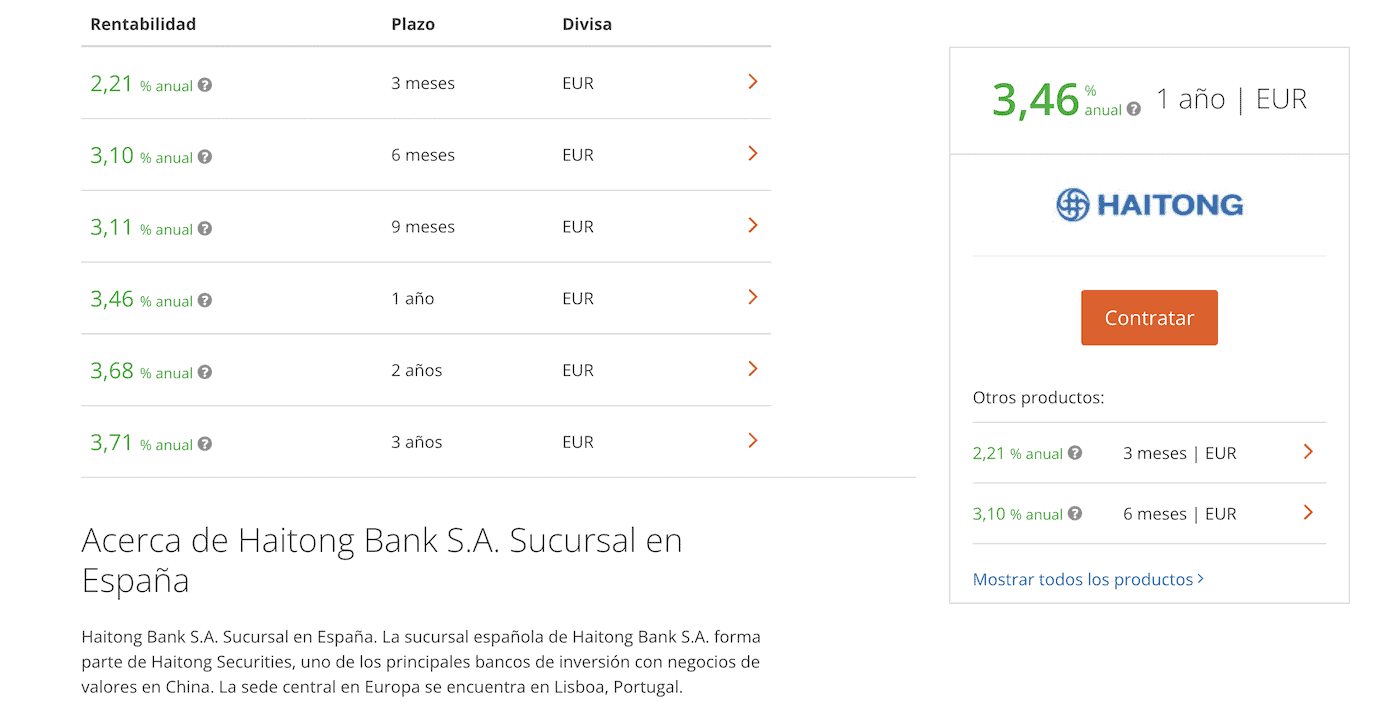Click help icon beside 2,21 % anual in table
The height and width of the screenshot is (710, 1400).
coord(205,85)
